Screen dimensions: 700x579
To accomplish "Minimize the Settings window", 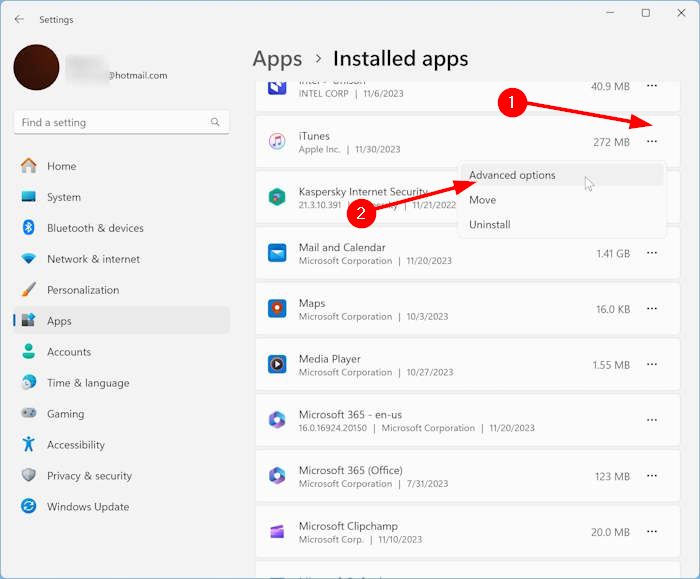I will pyautogui.click(x=610, y=13).
